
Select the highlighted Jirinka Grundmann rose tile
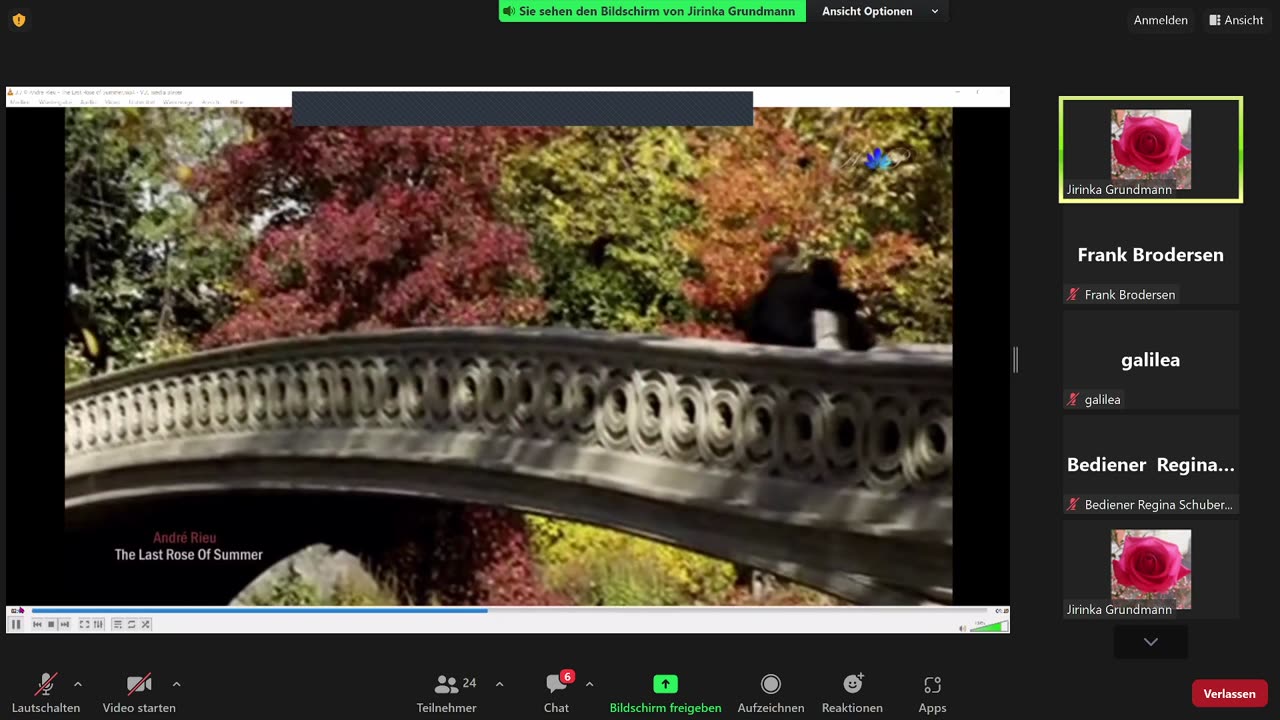click(1151, 150)
